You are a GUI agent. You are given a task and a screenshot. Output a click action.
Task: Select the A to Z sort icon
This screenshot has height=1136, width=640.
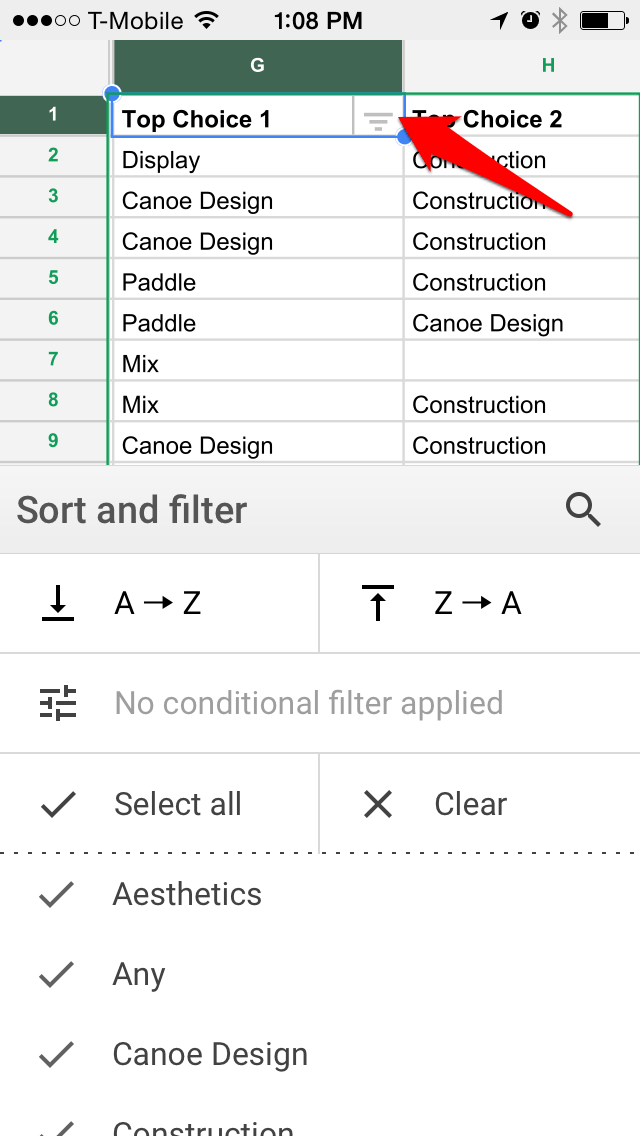click(58, 602)
